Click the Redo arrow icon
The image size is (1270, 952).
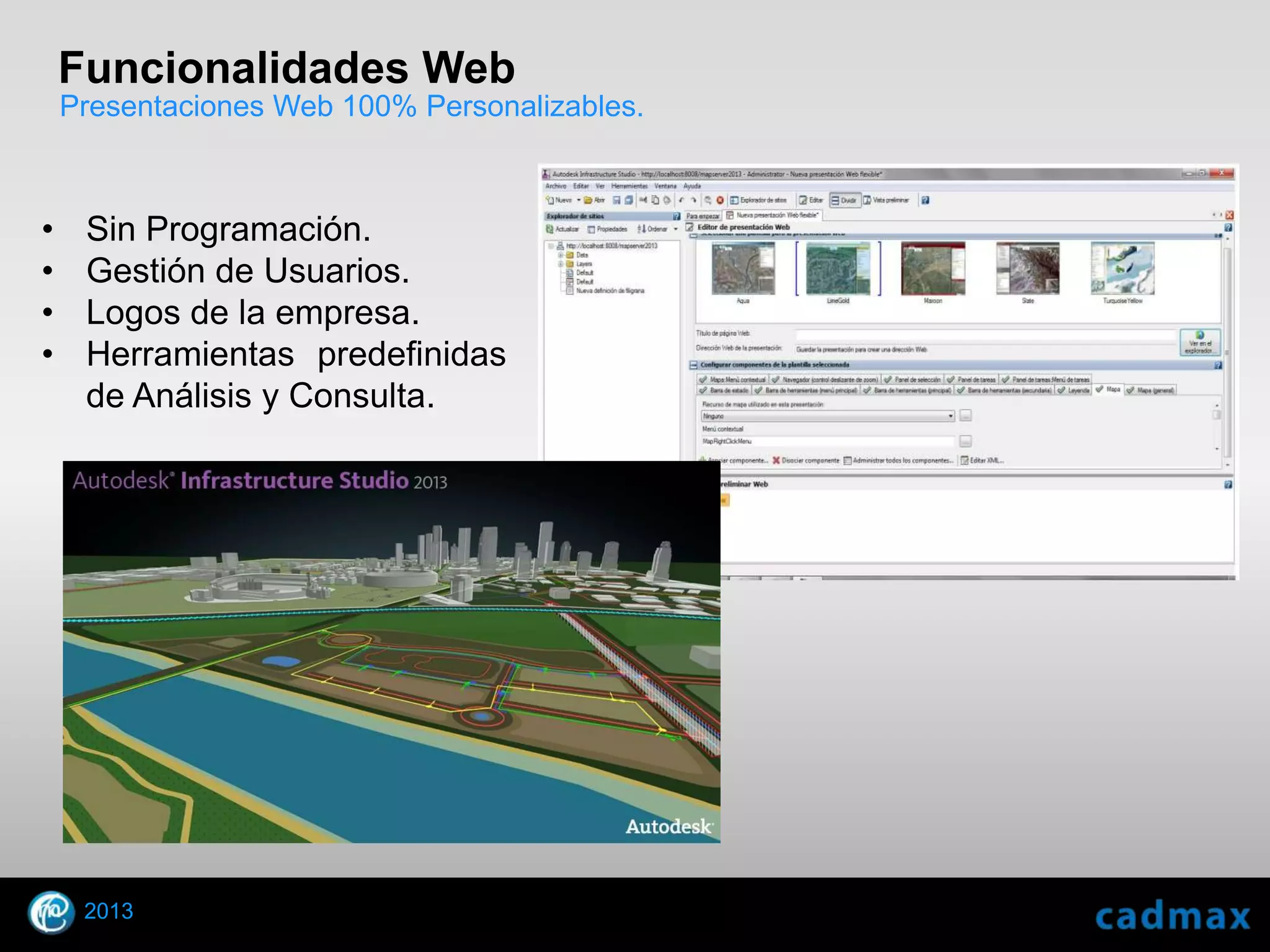click(x=693, y=200)
